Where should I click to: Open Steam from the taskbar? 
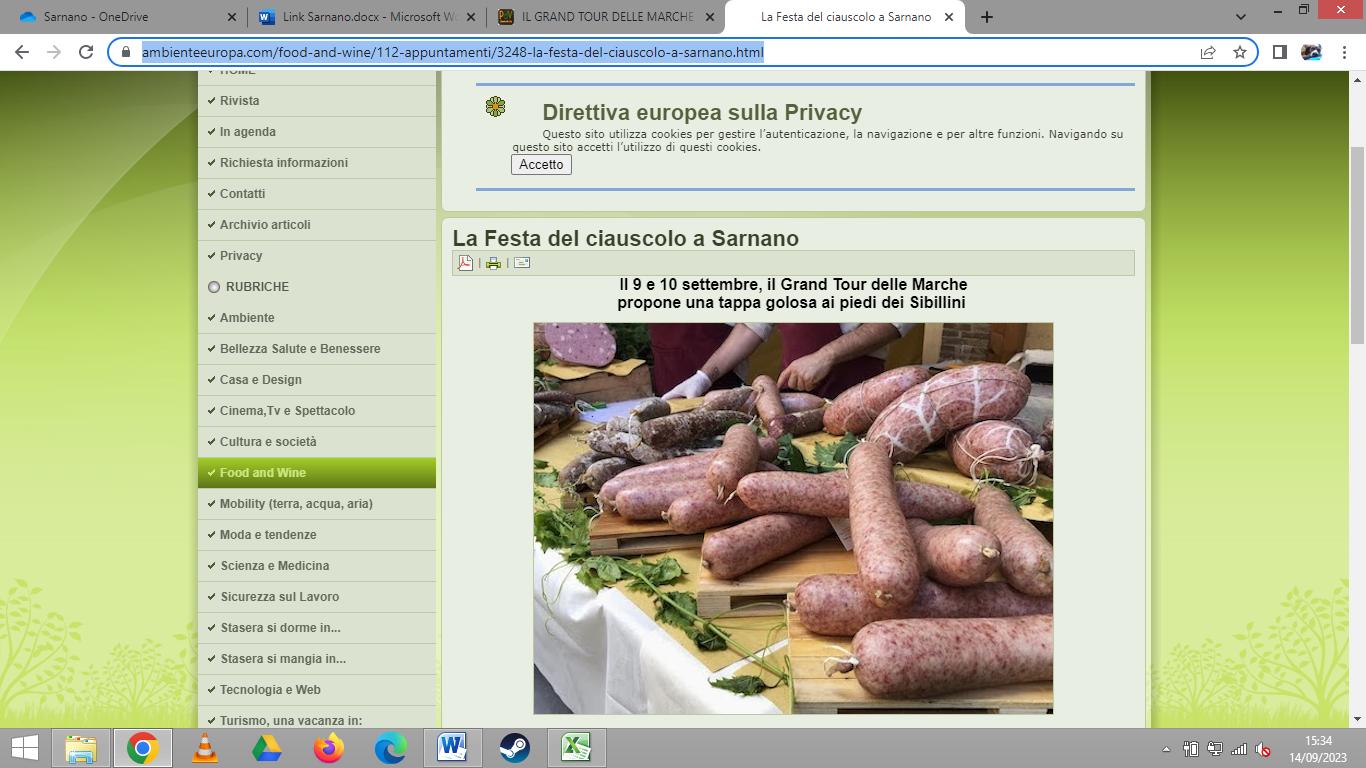point(515,748)
